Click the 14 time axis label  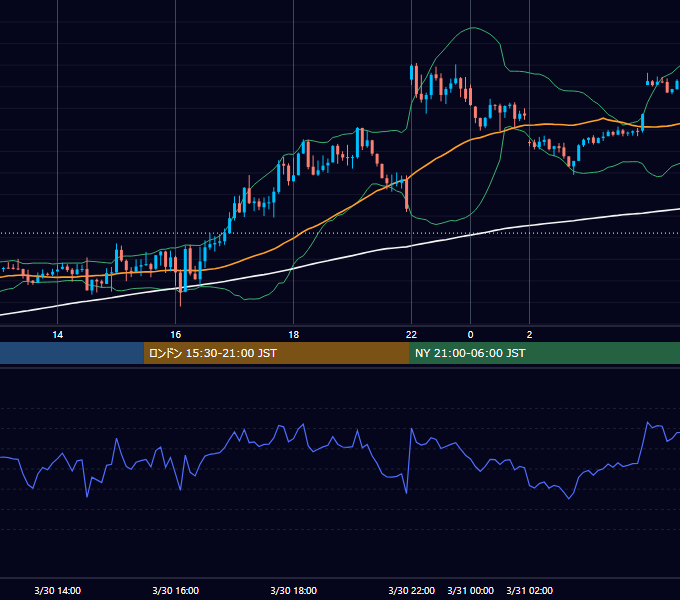pyautogui.click(x=57, y=335)
